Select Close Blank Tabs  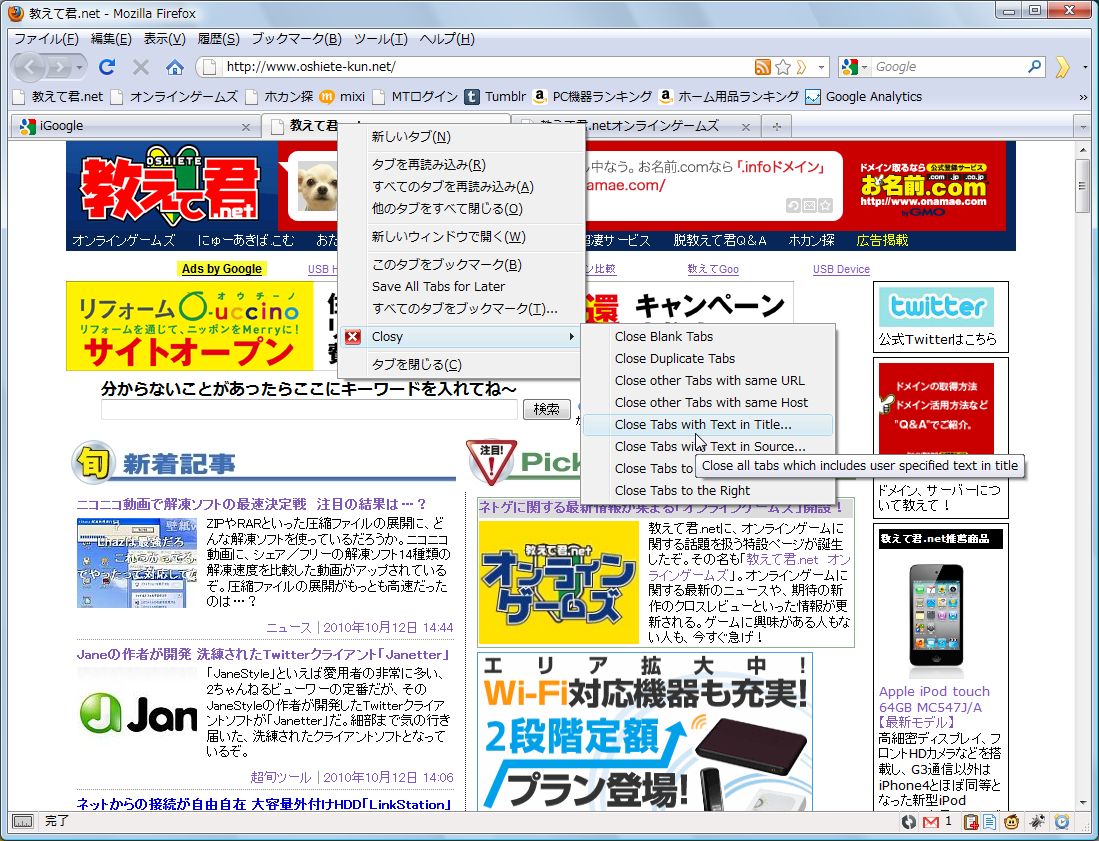[x=708, y=336]
